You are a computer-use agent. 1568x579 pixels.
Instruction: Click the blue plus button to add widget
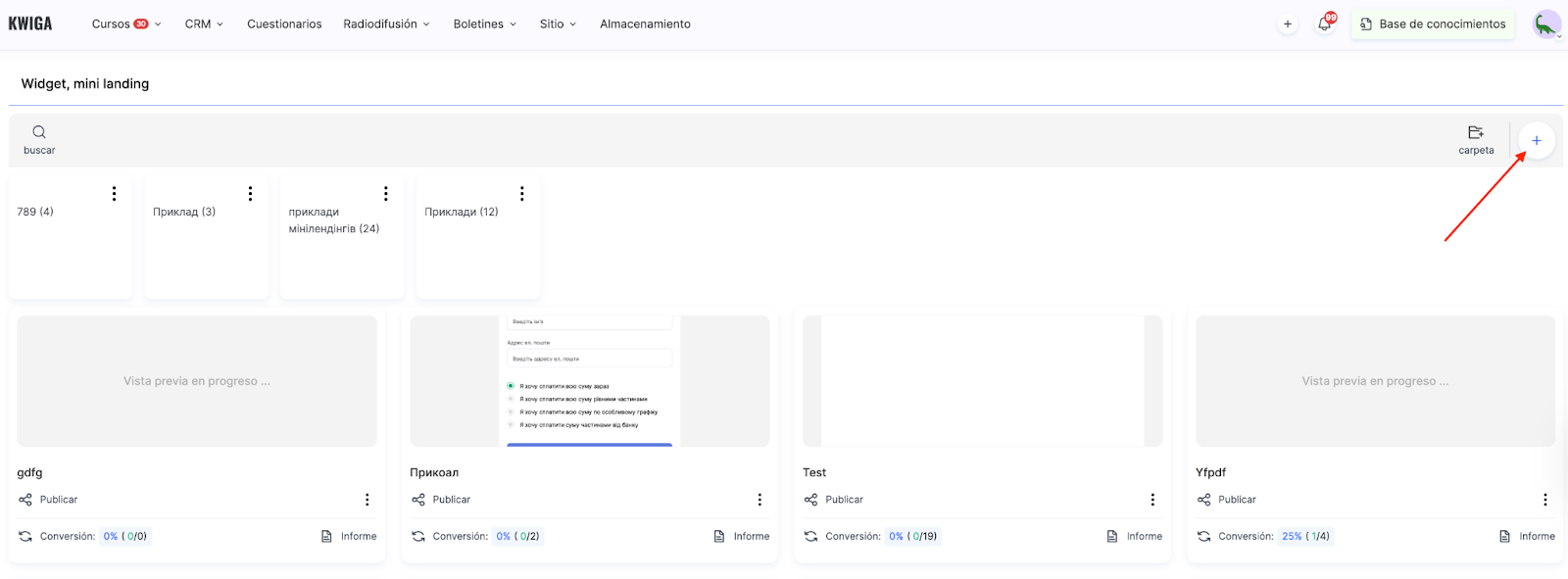pyautogui.click(x=1536, y=141)
